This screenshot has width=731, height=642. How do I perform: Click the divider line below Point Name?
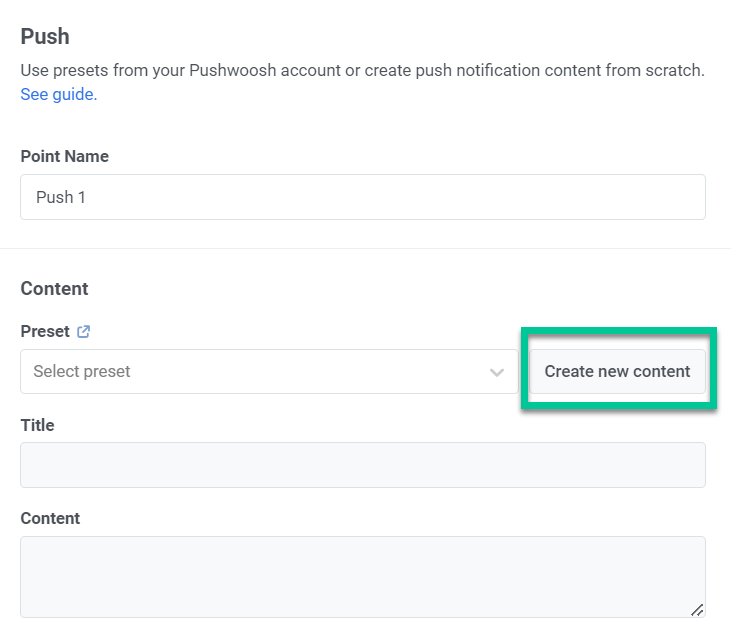pyautogui.click(x=363, y=248)
